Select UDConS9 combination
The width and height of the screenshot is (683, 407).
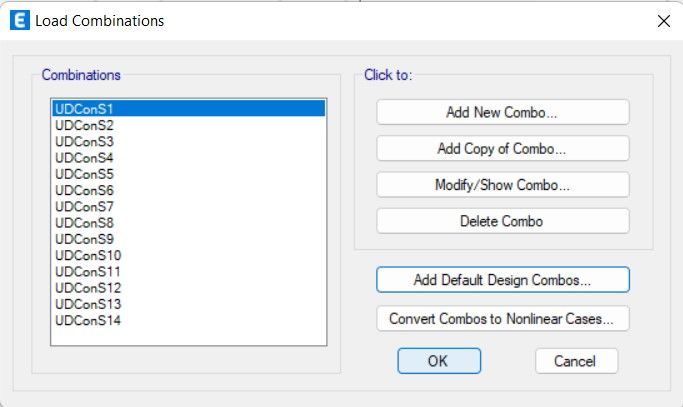coord(189,239)
